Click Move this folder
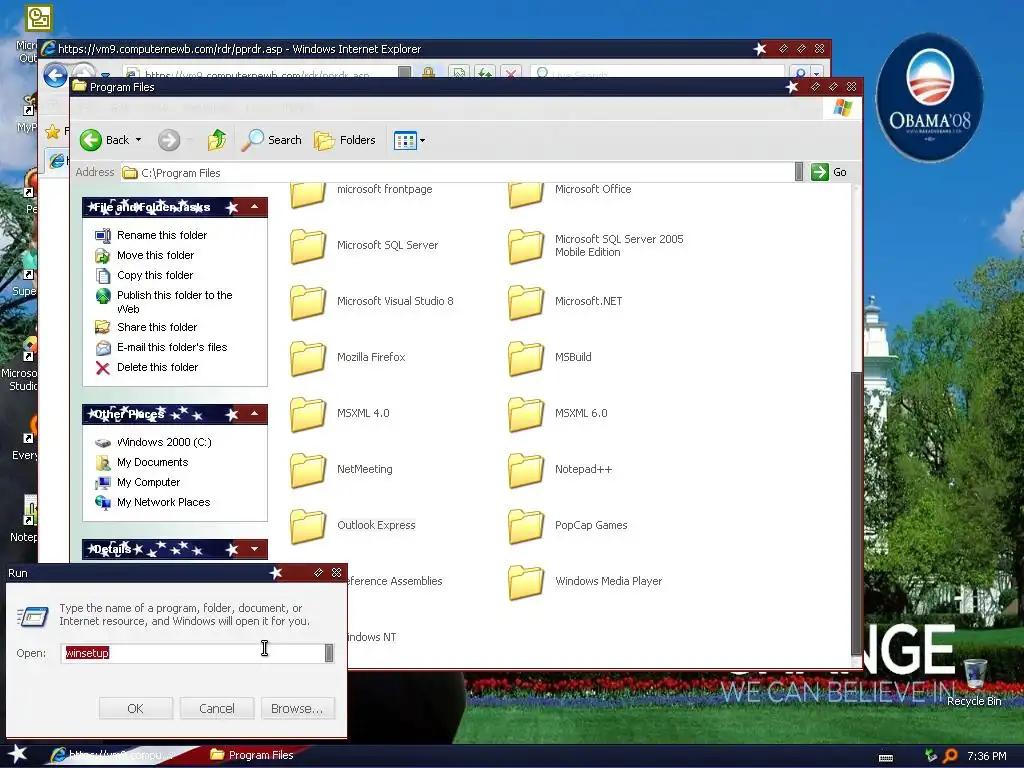Screen dimensions: 1024x768 [x=155, y=255]
